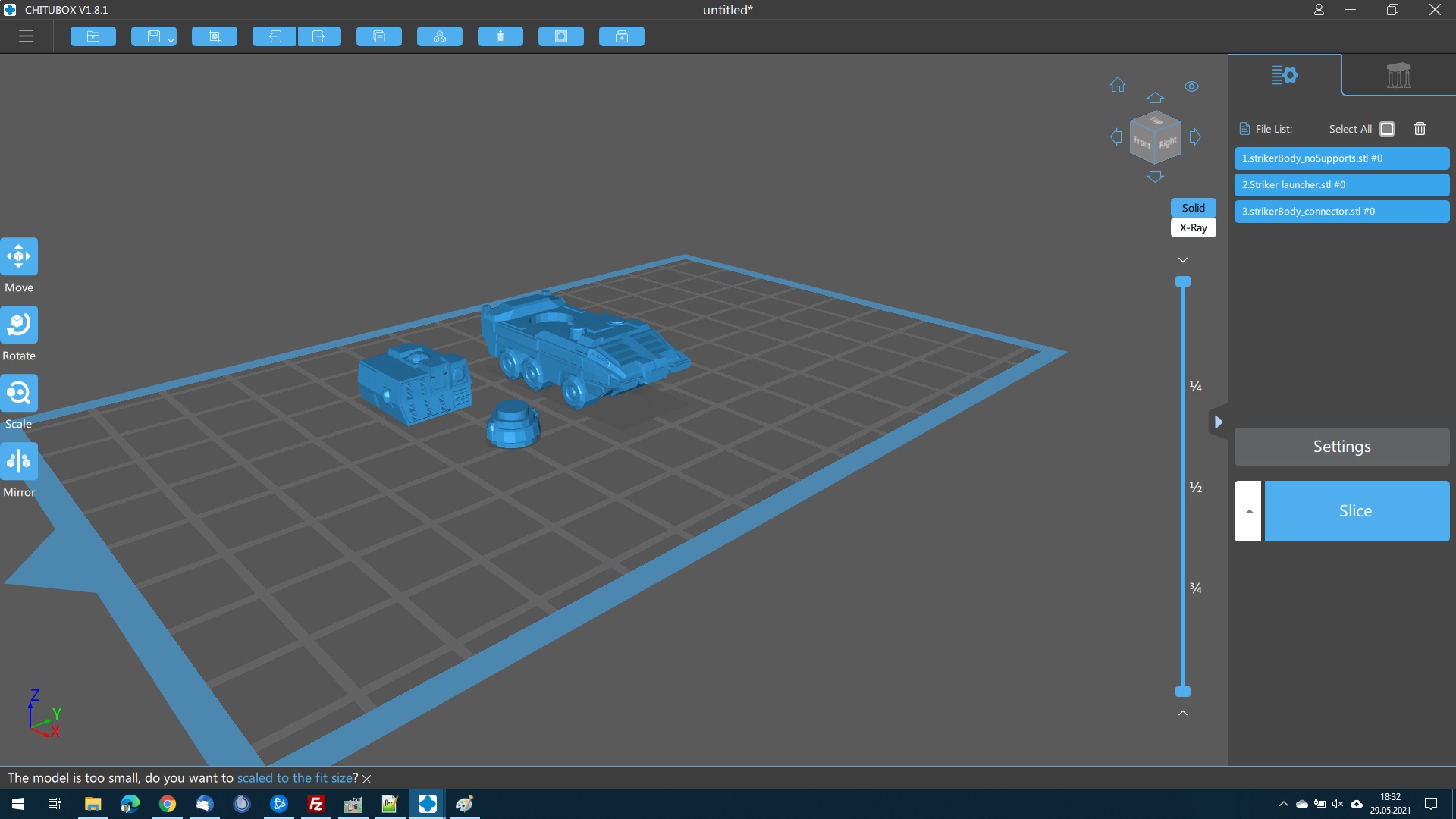Toggle the eye perspective view icon
Screen dimensions: 1456x819
point(1191,86)
